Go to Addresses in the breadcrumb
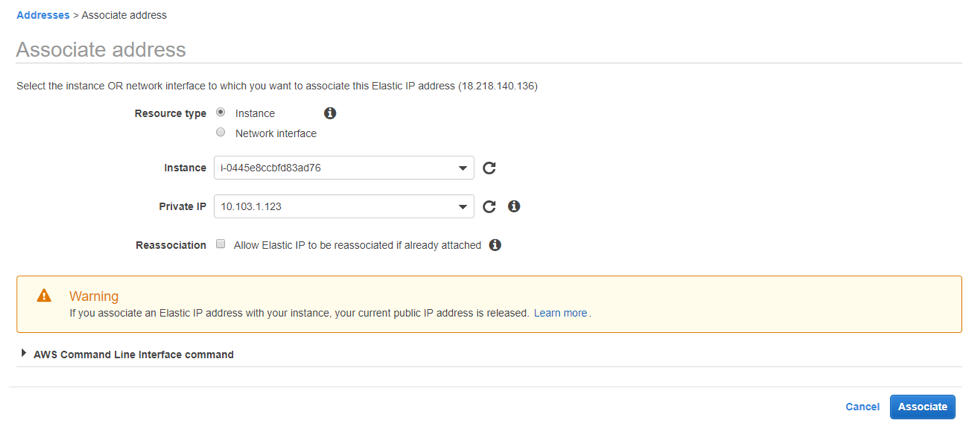 [43, 15]
